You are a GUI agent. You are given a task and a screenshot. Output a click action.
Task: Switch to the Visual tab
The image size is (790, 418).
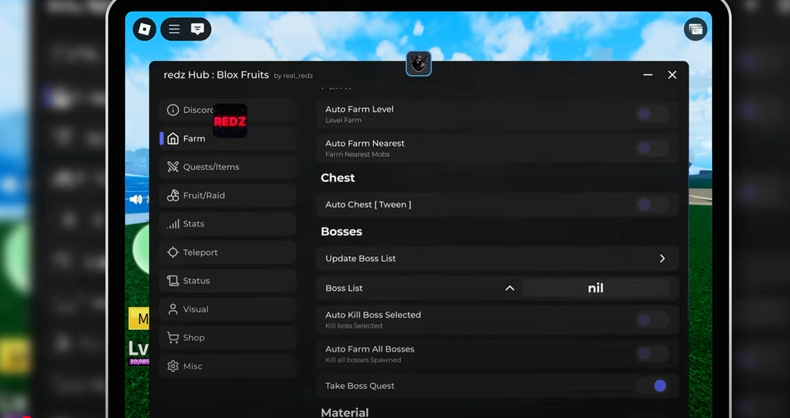click(x=228, y=309)
